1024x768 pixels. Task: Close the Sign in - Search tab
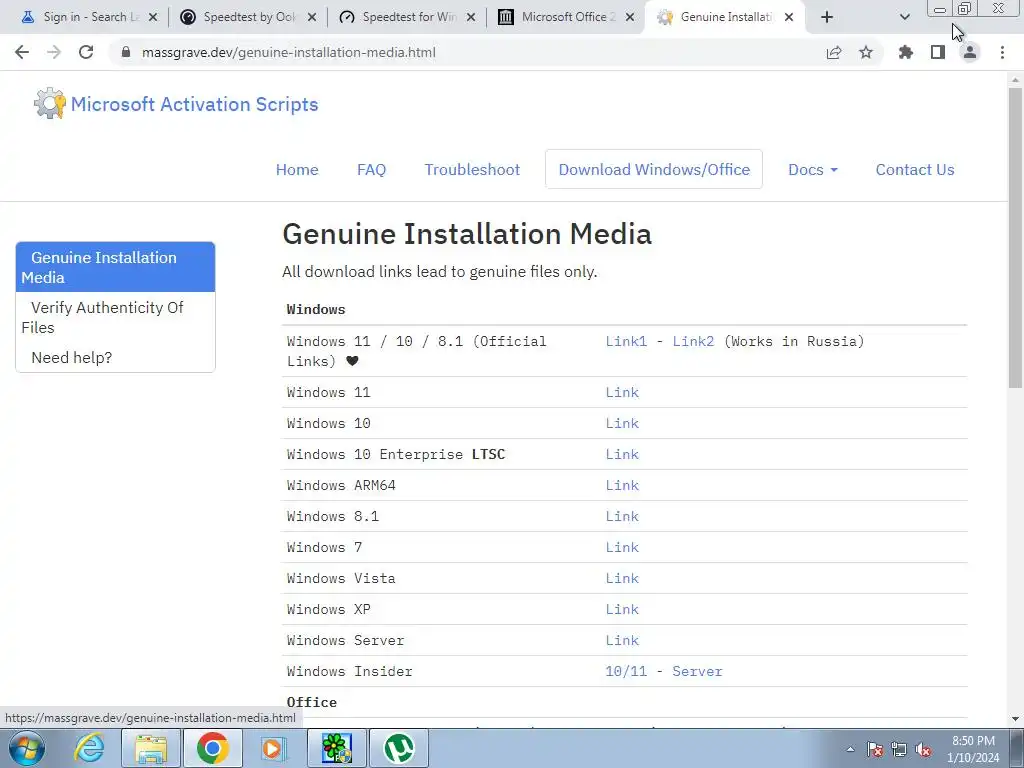[153, 17]
